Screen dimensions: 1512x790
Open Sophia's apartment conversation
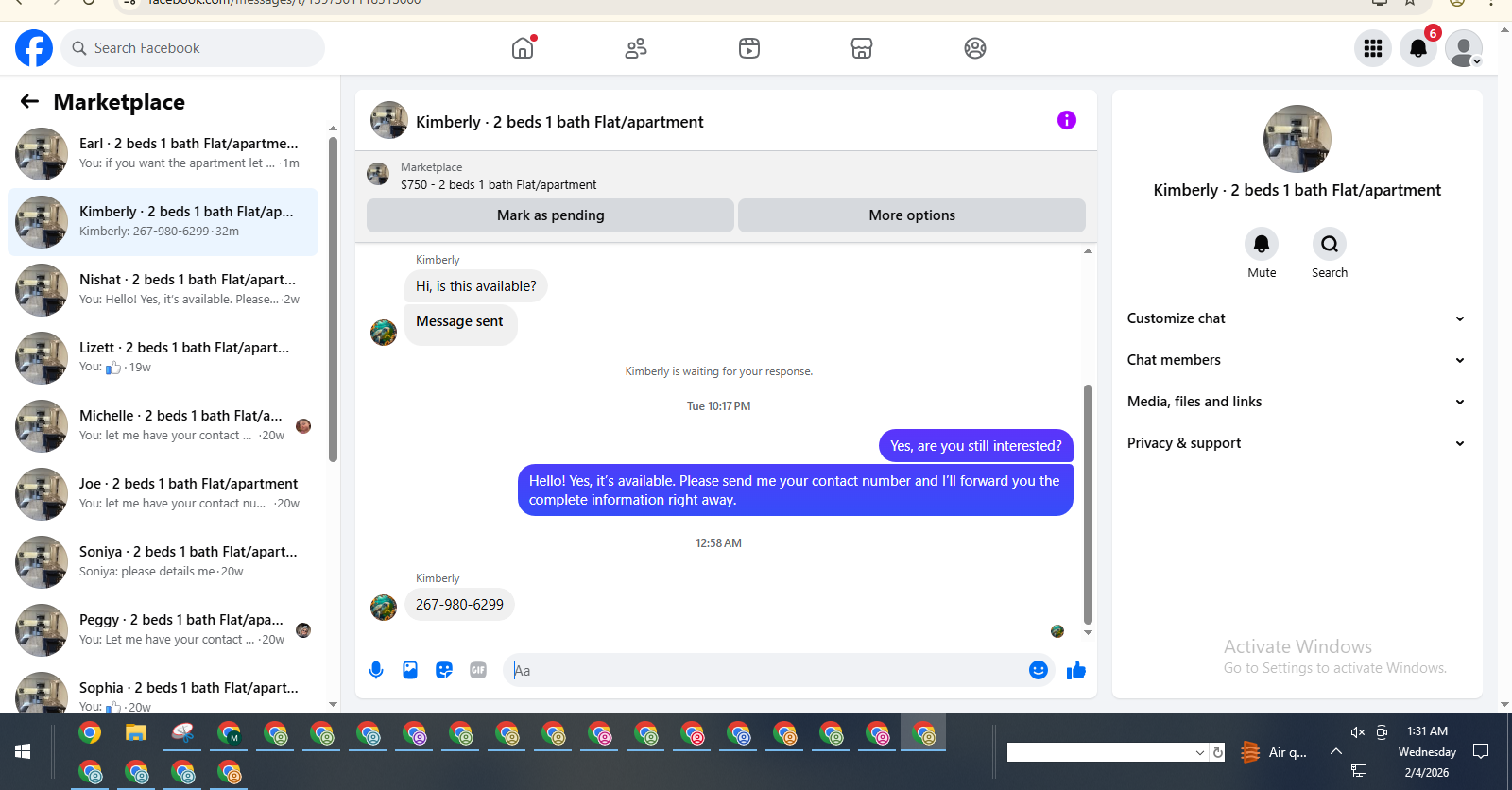[x=163, y=692]
